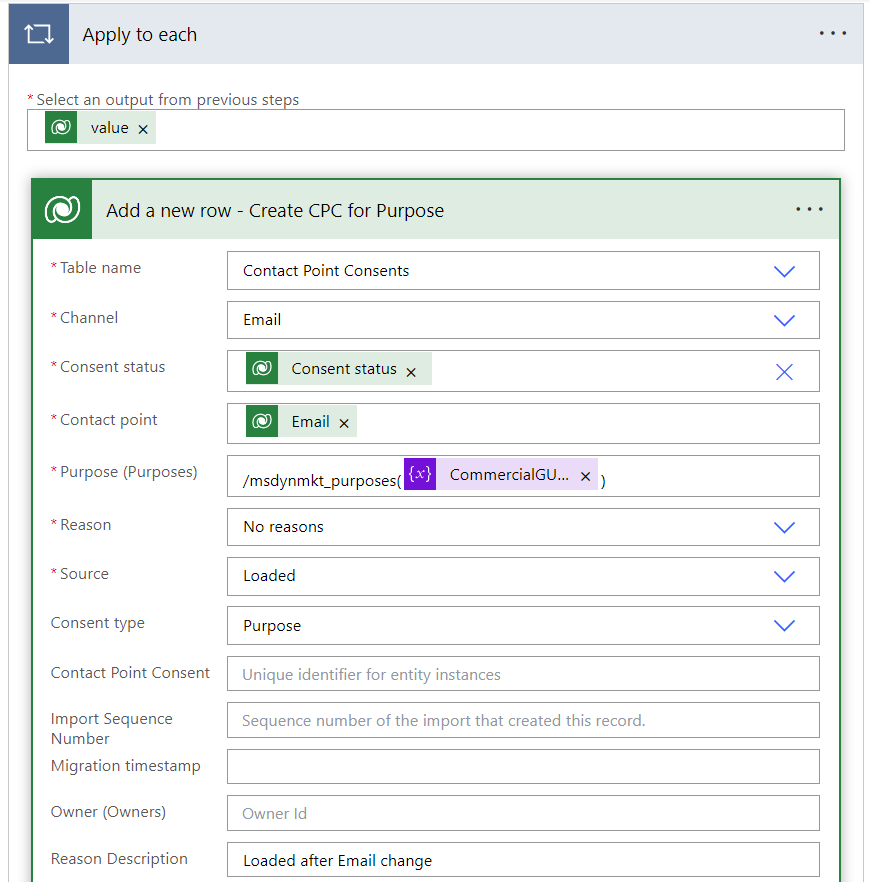Viewport: 869px width, 882px height.
Task: Expand the Table name dropdown
Action: [x=784, y=271]
